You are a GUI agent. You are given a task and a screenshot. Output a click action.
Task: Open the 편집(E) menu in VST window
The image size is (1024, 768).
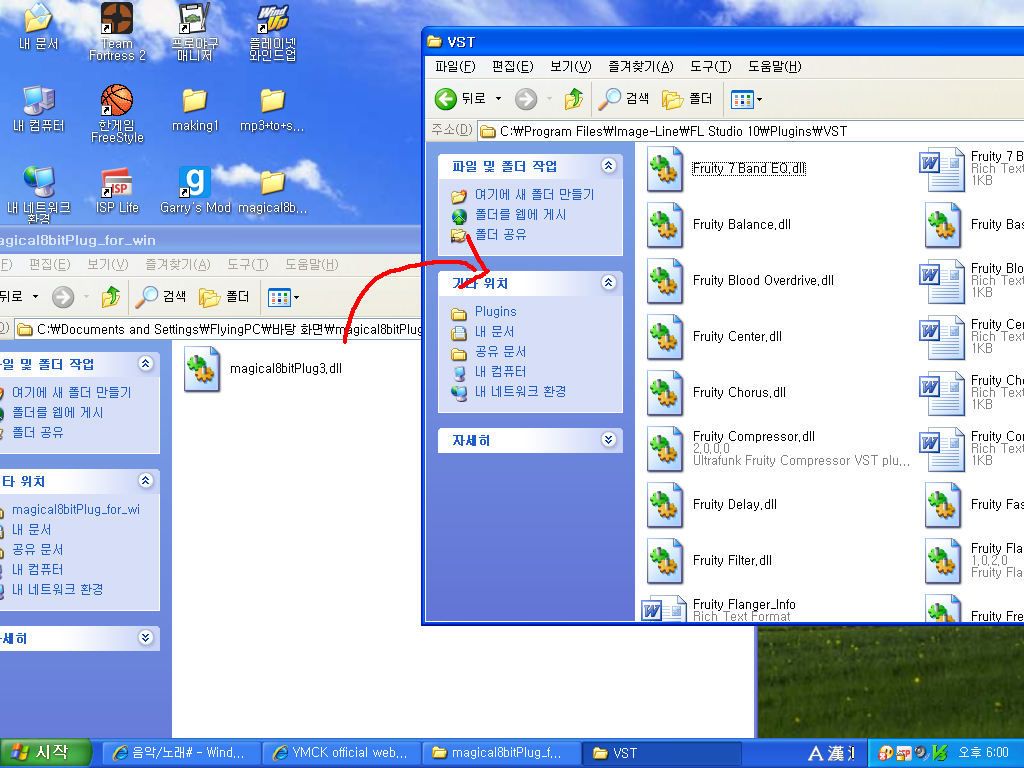[x=513, y=67]
